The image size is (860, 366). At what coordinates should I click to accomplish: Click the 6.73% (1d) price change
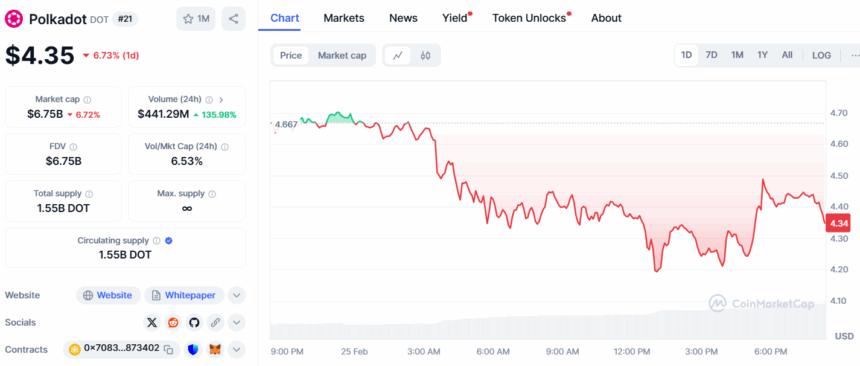coord(115,55)
